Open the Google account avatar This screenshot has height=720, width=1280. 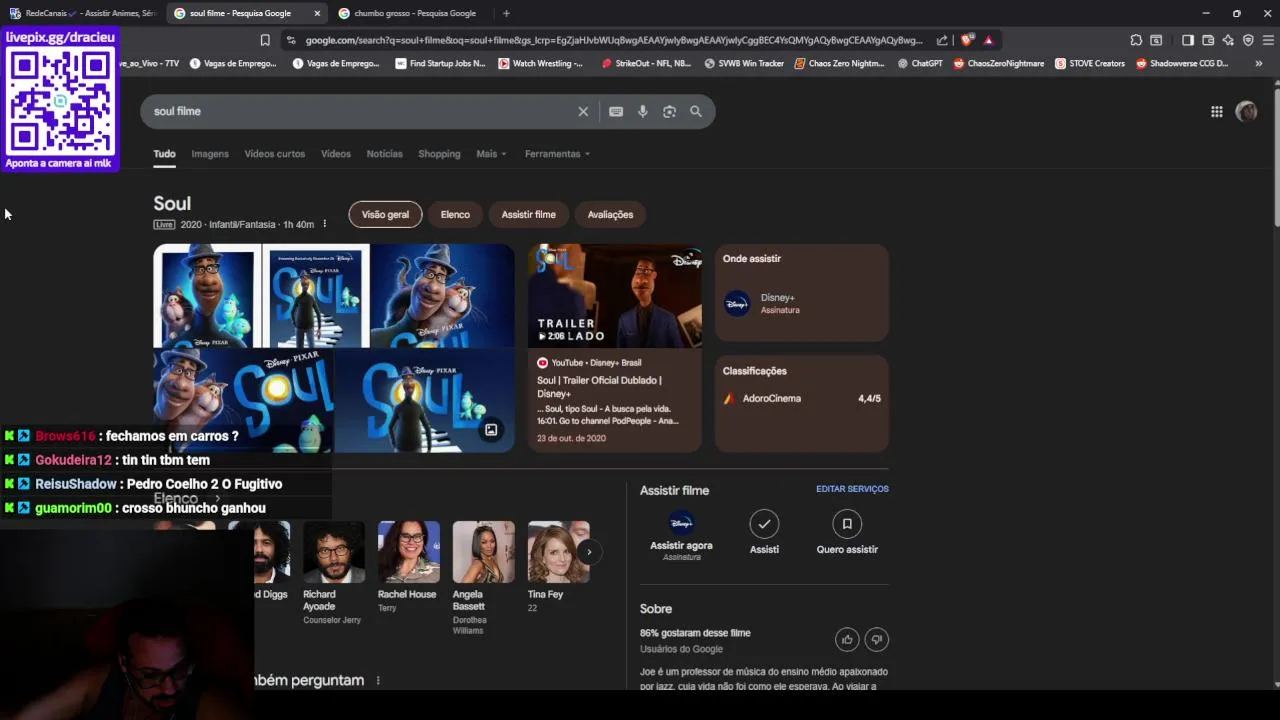1246,112
